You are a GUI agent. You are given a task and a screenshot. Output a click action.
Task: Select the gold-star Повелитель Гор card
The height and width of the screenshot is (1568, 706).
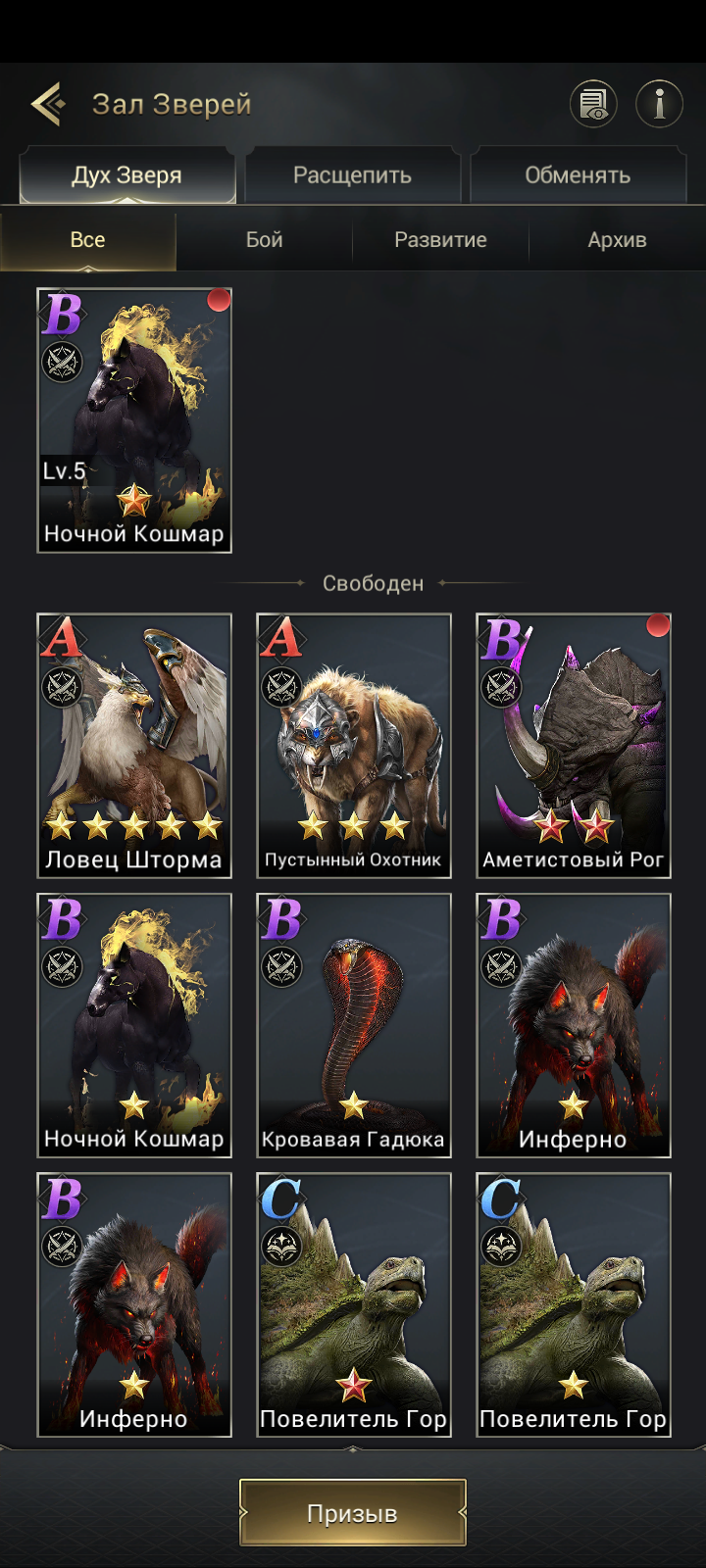tap(574, 1305)
